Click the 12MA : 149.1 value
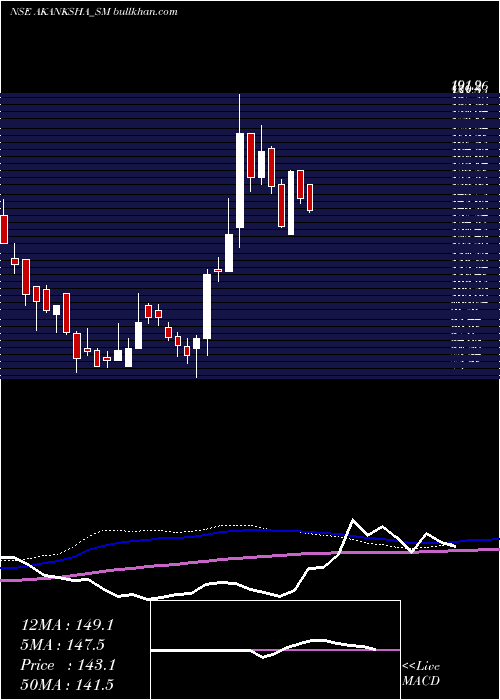 click(67, 625)
